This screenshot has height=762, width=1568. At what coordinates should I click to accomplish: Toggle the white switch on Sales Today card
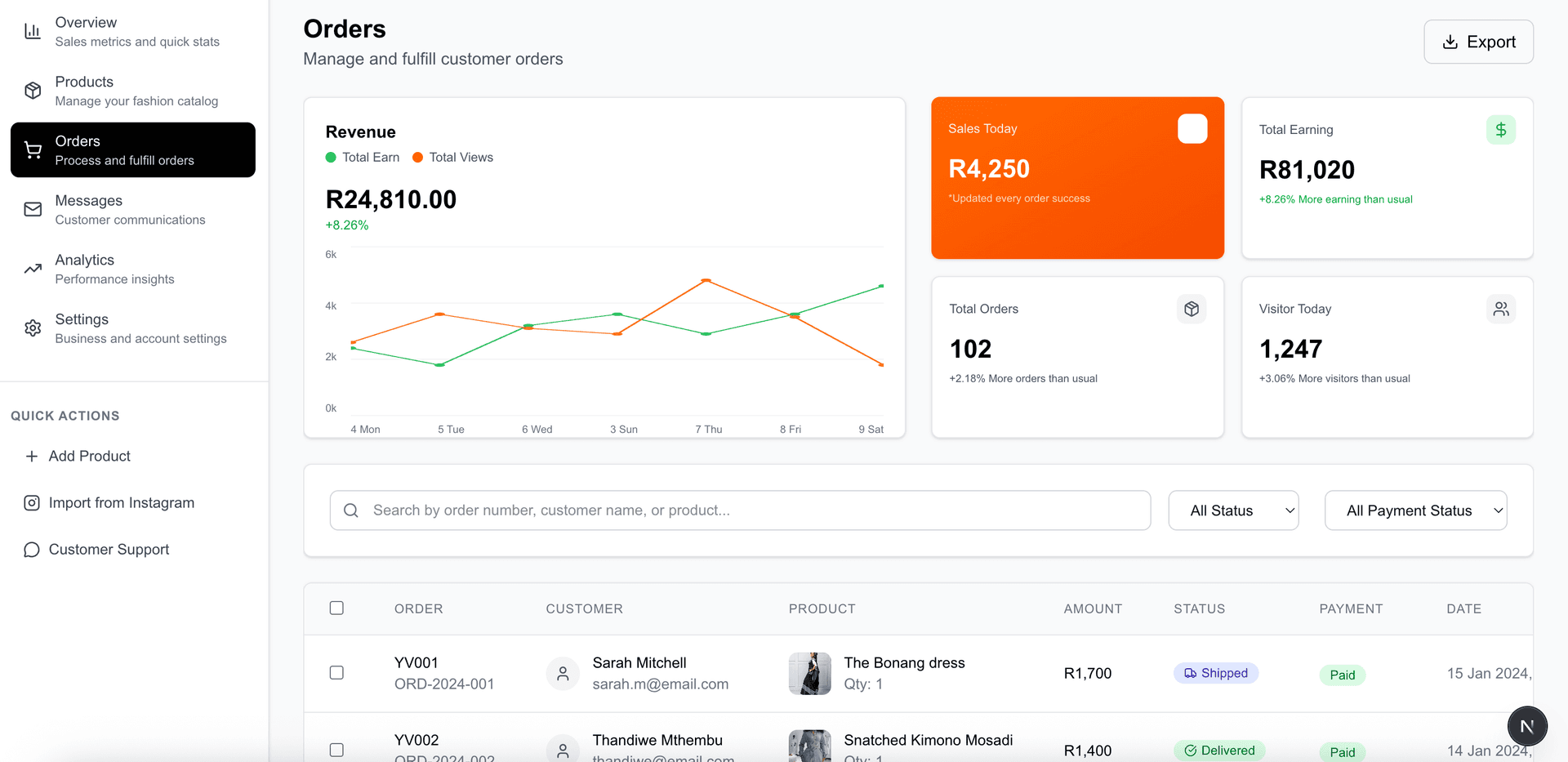click(1192, 128)
